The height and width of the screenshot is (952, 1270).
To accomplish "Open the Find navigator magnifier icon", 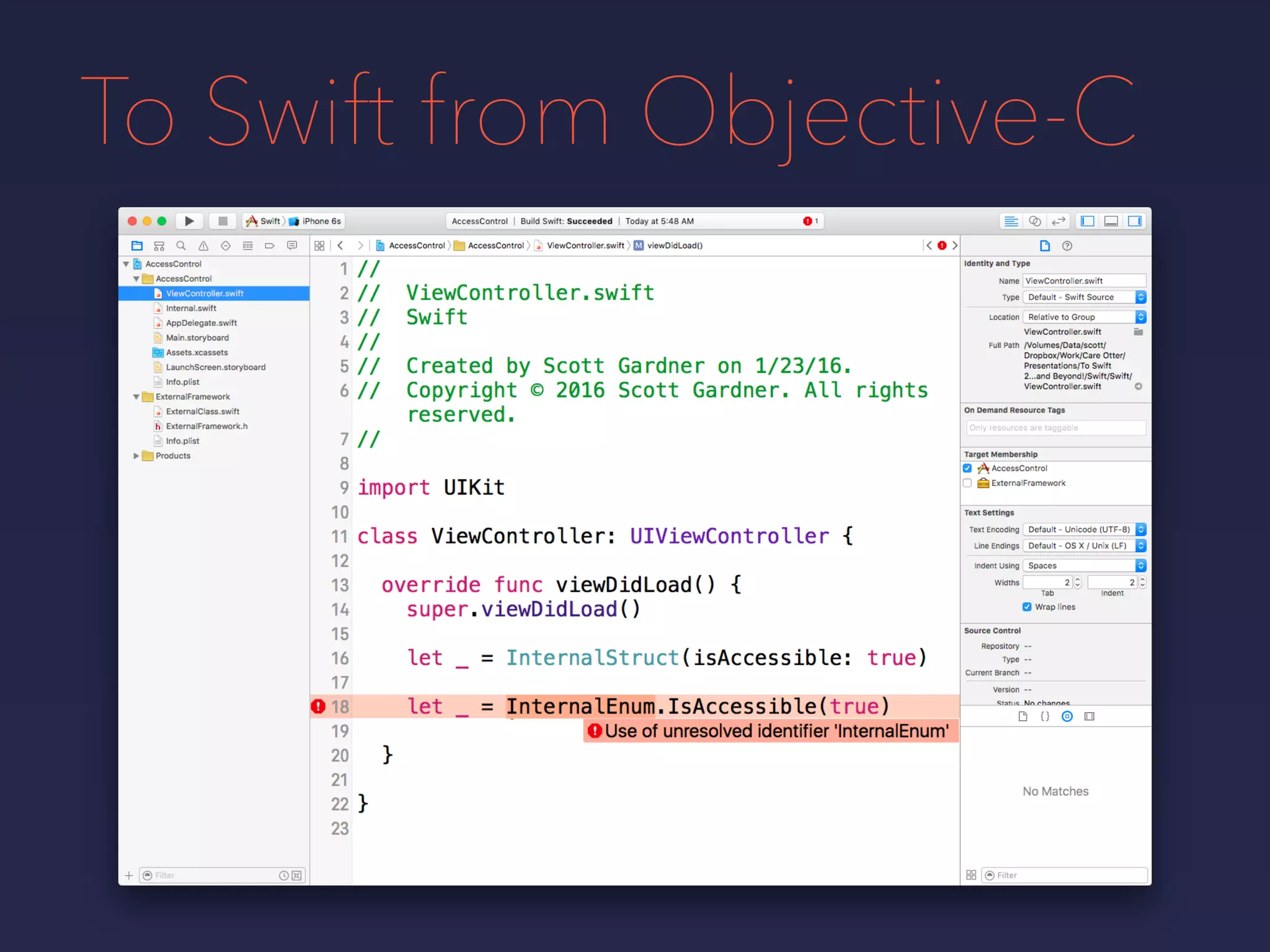I will click(181, 246).
